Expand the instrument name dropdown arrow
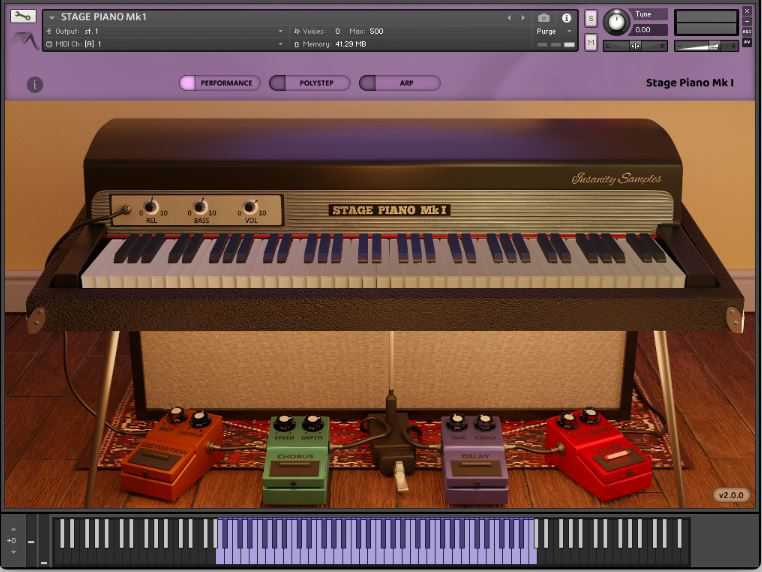Image resolution: width=762 pixels, height=572 pixels. [52, 17]
